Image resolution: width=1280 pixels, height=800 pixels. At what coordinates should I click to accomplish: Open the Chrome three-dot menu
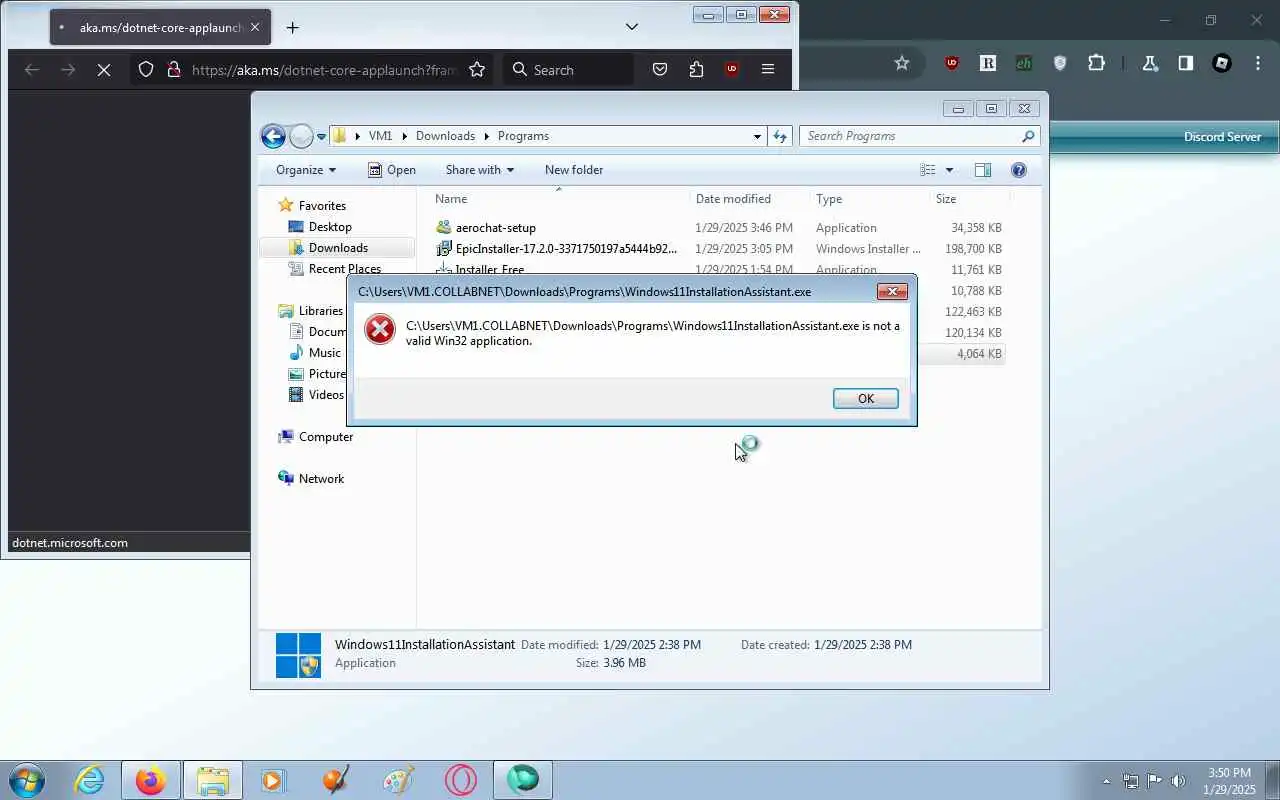(1258, 63)
